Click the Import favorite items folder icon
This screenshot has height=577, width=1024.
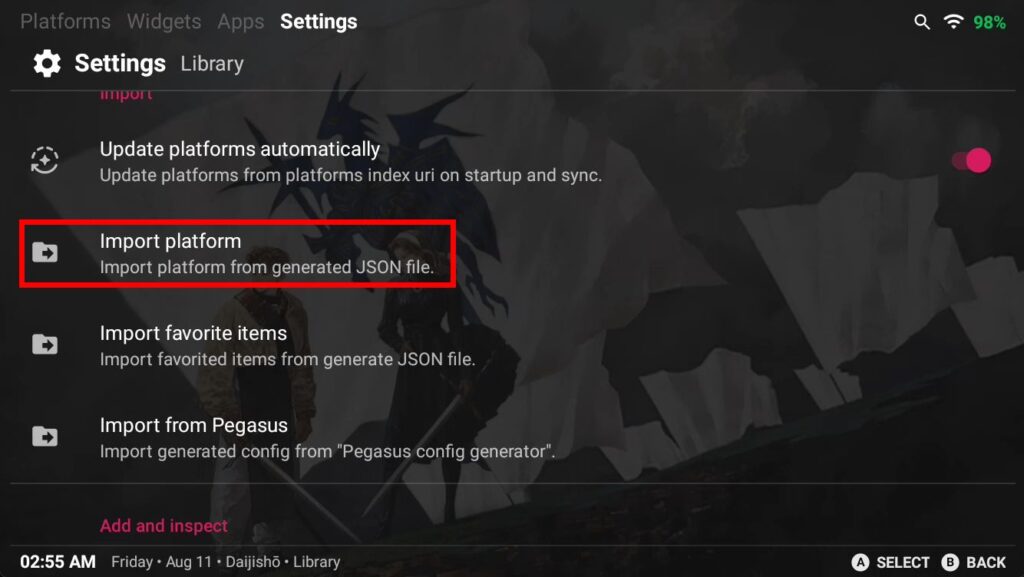click(x=45, y=344)
